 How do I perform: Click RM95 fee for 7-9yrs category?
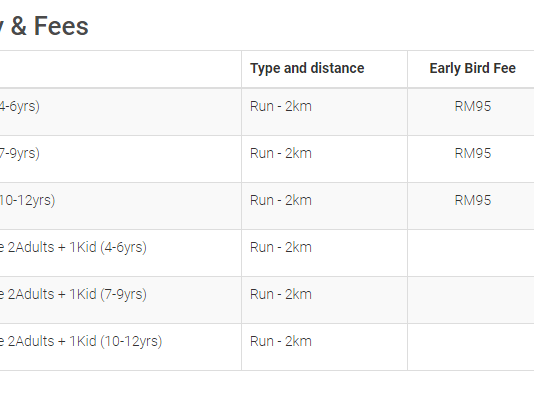pos(473,153)
